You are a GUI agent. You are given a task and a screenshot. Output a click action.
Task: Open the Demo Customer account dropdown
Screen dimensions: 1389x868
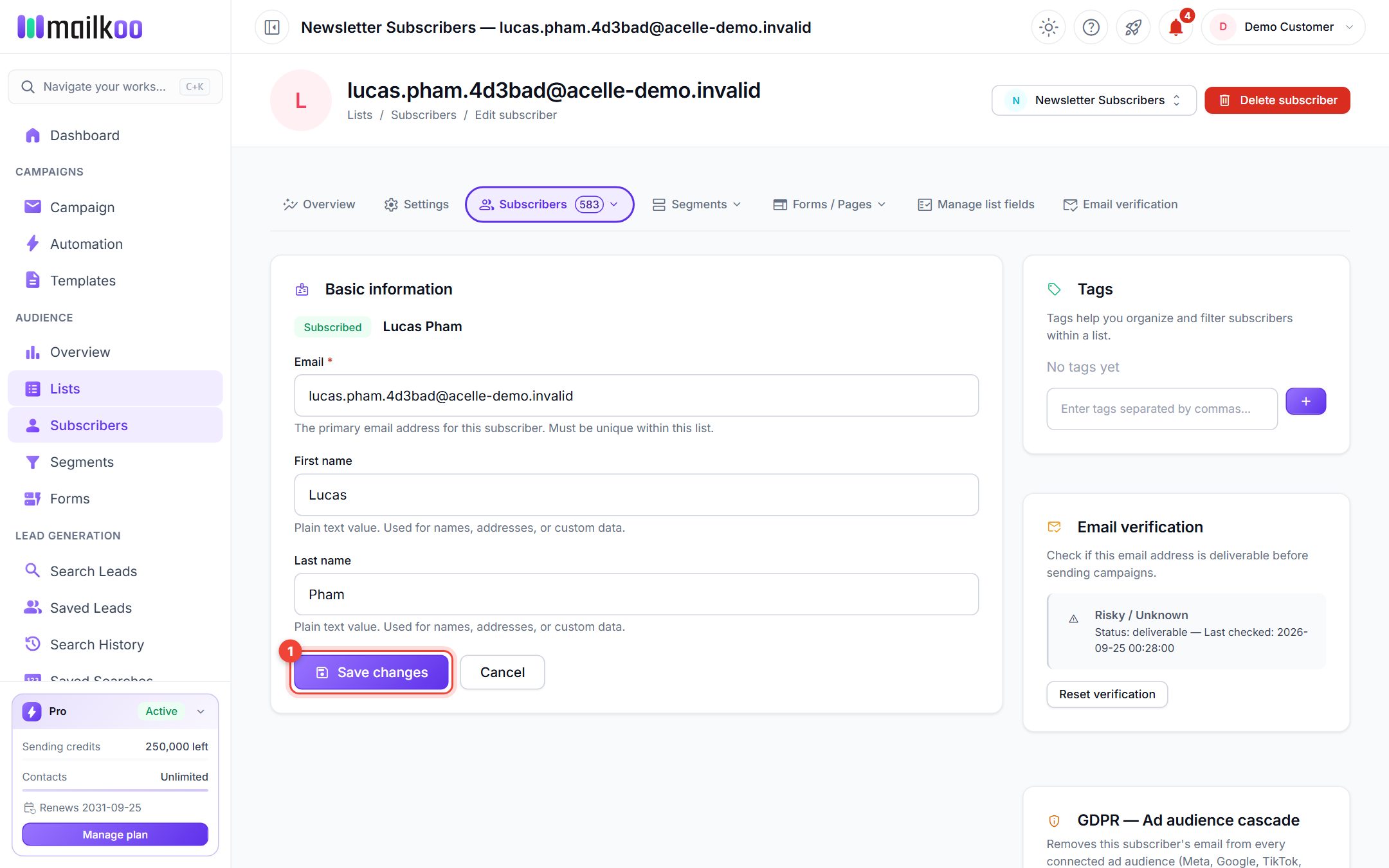pos(1283,27)
